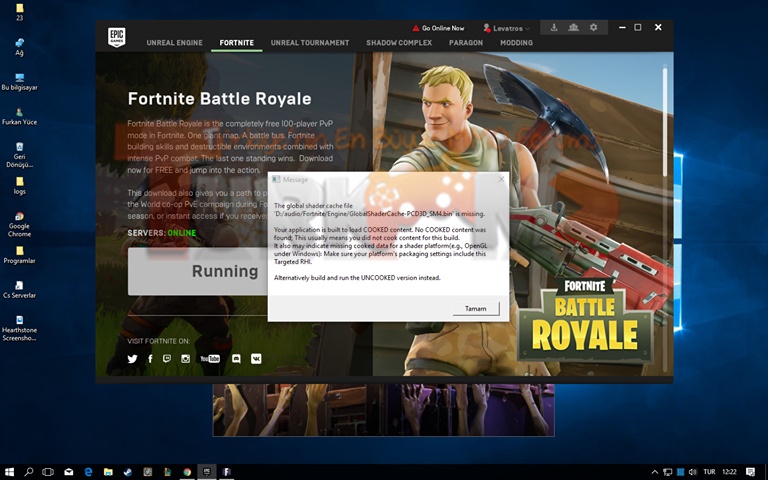
Task: Click the Epic Games logo in the launcher
Action: (x=117, y=37)
